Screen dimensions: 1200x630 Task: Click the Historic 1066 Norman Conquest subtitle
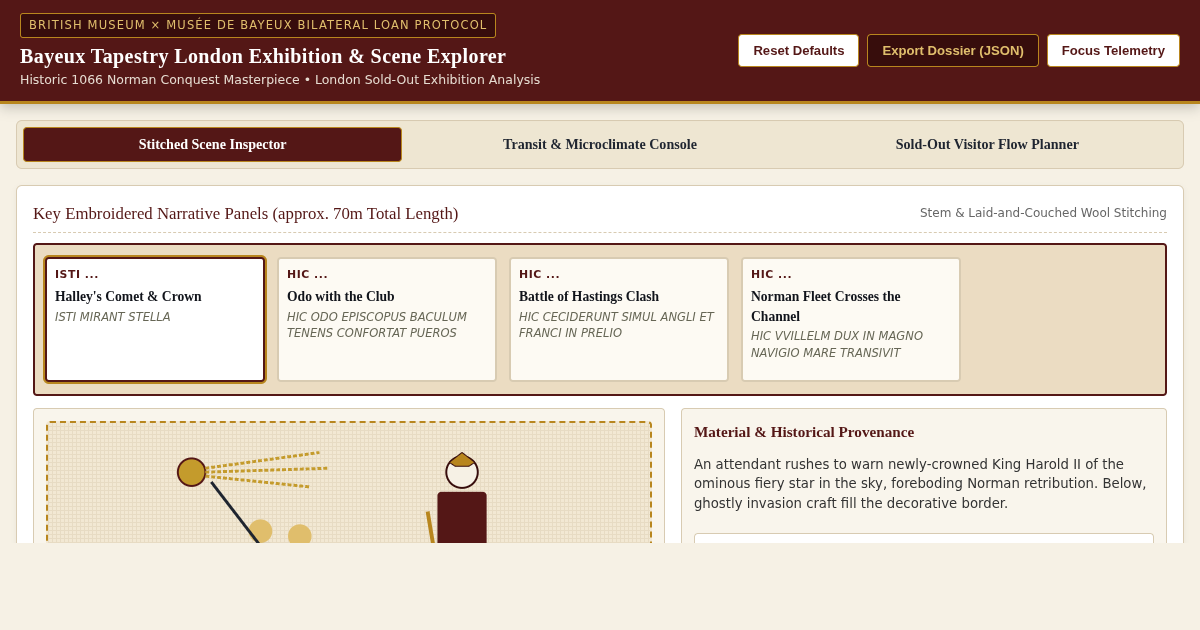(280, 80)
